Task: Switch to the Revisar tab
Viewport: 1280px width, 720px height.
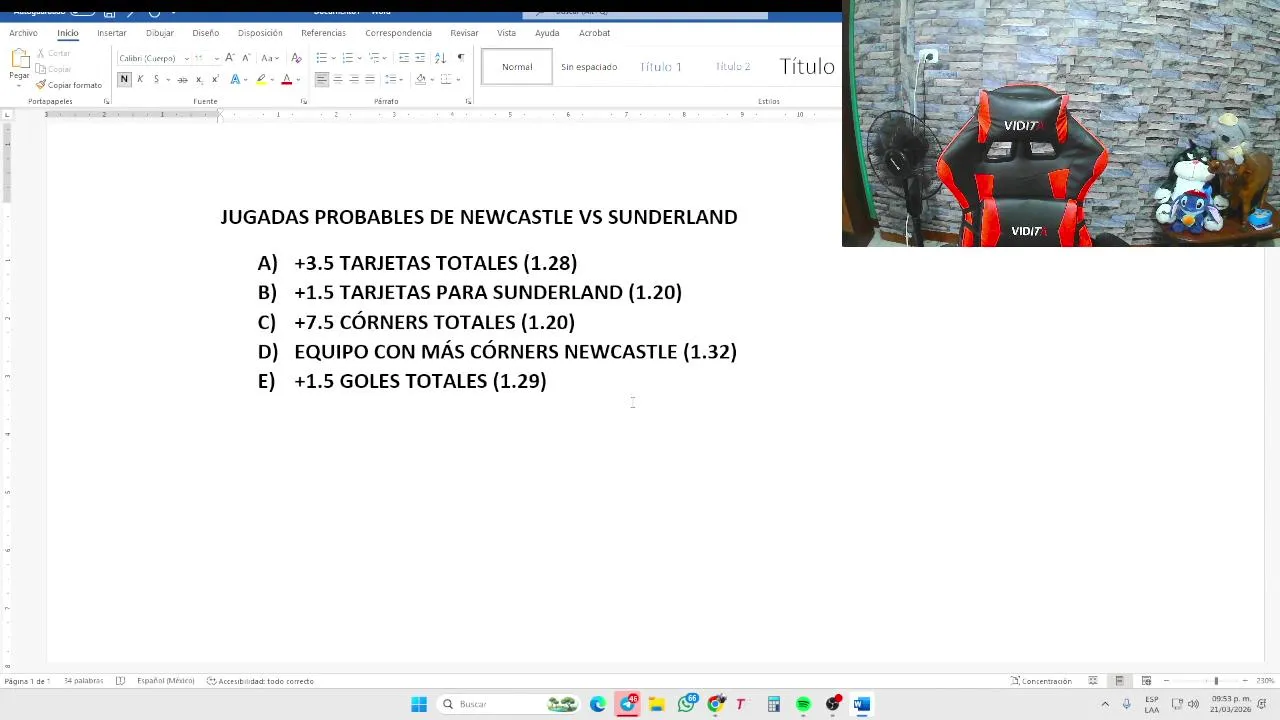Action: point(464,33)
